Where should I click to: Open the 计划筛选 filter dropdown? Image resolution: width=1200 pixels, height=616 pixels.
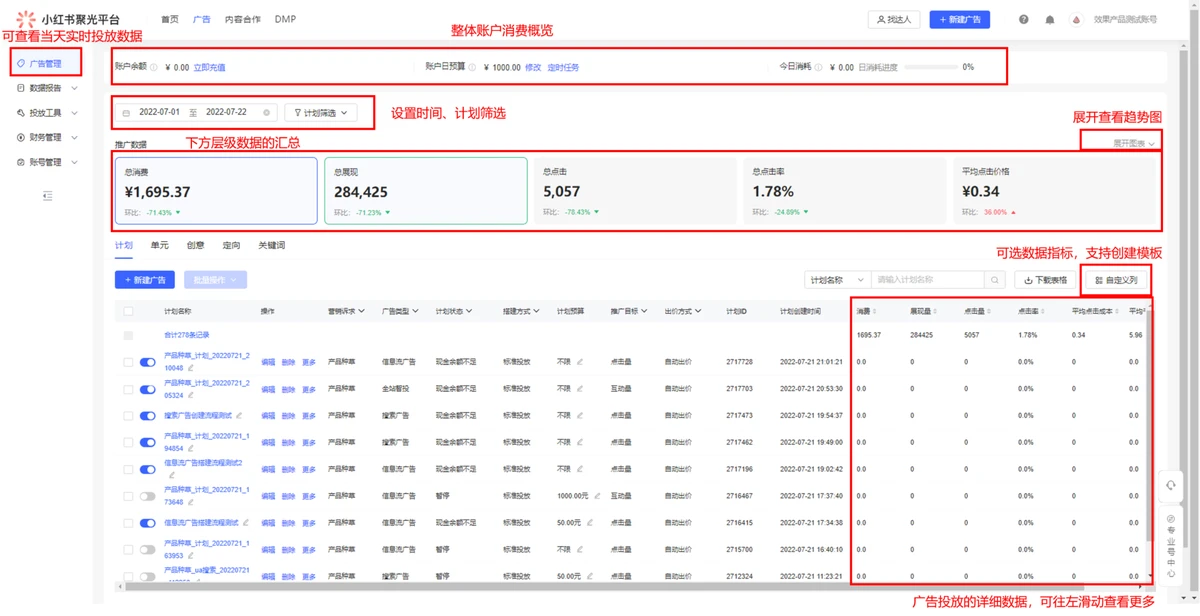click(321, 113)
